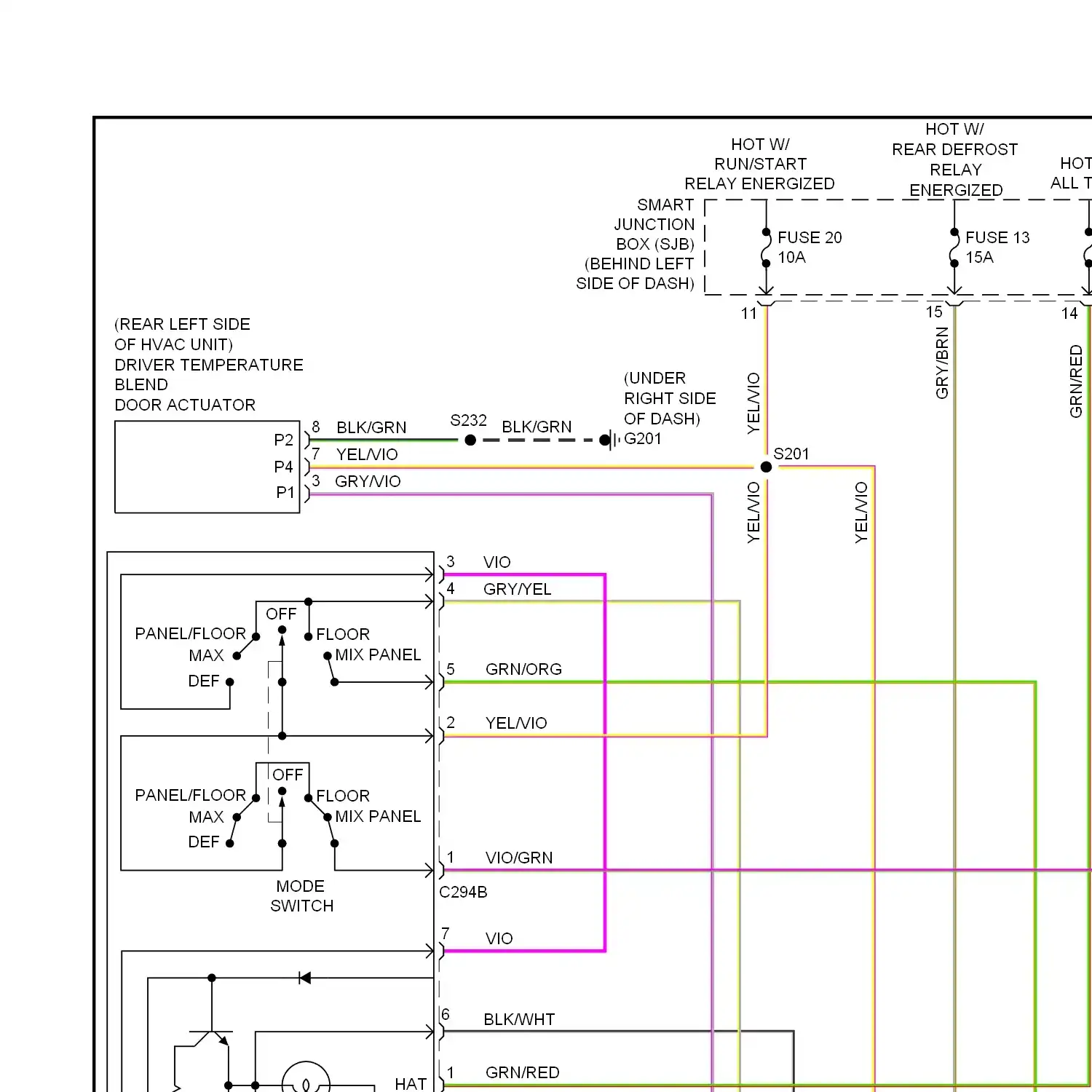Click the S201 splice label
The image size is (1092, 1092).
click(x=791, y=454)
